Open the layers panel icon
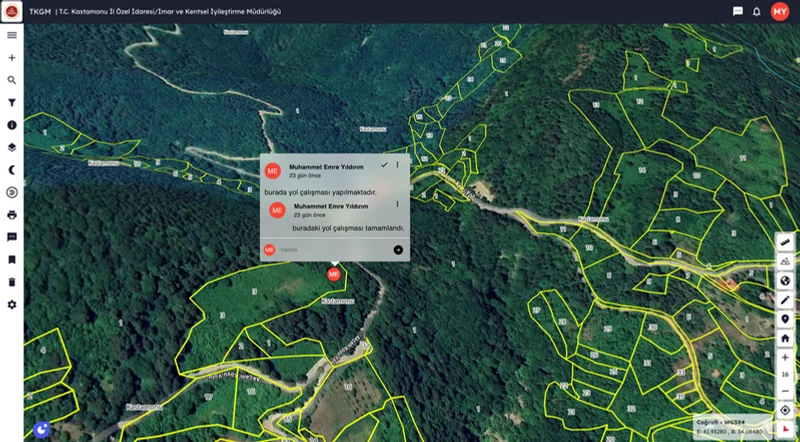Screen dimensions: 800x442 (12, 148)
